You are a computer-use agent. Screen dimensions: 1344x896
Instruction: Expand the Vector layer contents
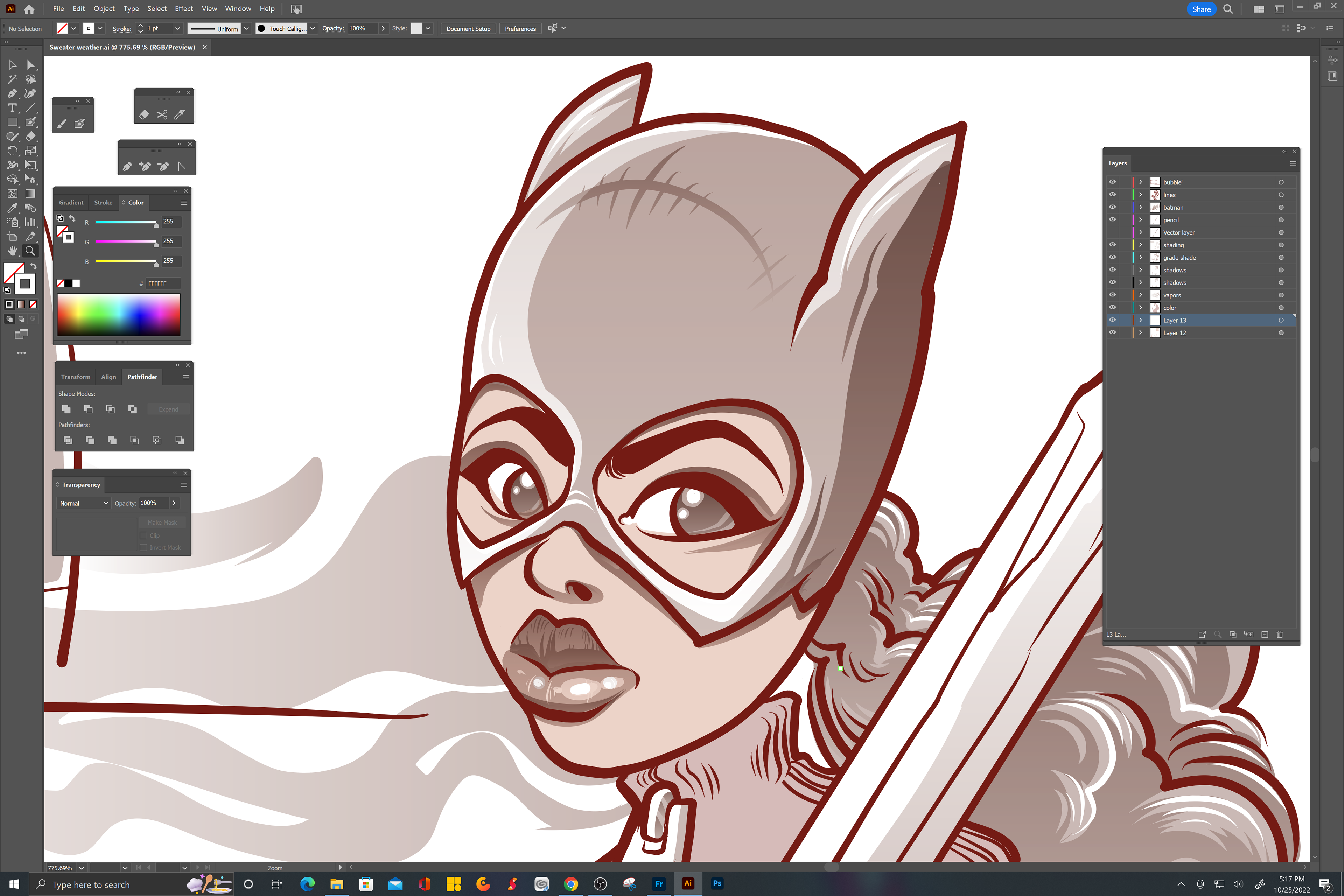(1141, 232)
